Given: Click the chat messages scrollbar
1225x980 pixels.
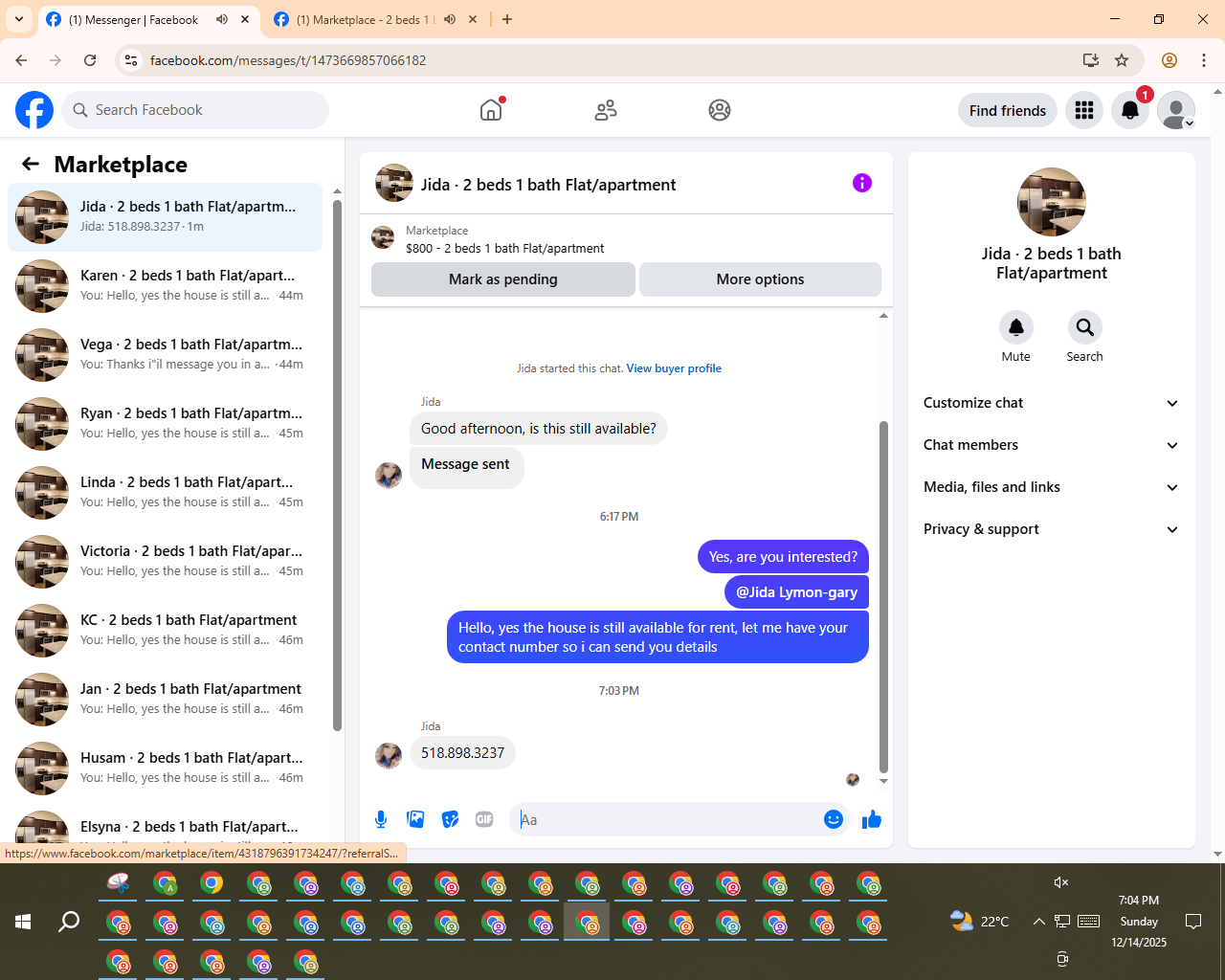Looking at the screenshot, I should (x=883, y=596).
